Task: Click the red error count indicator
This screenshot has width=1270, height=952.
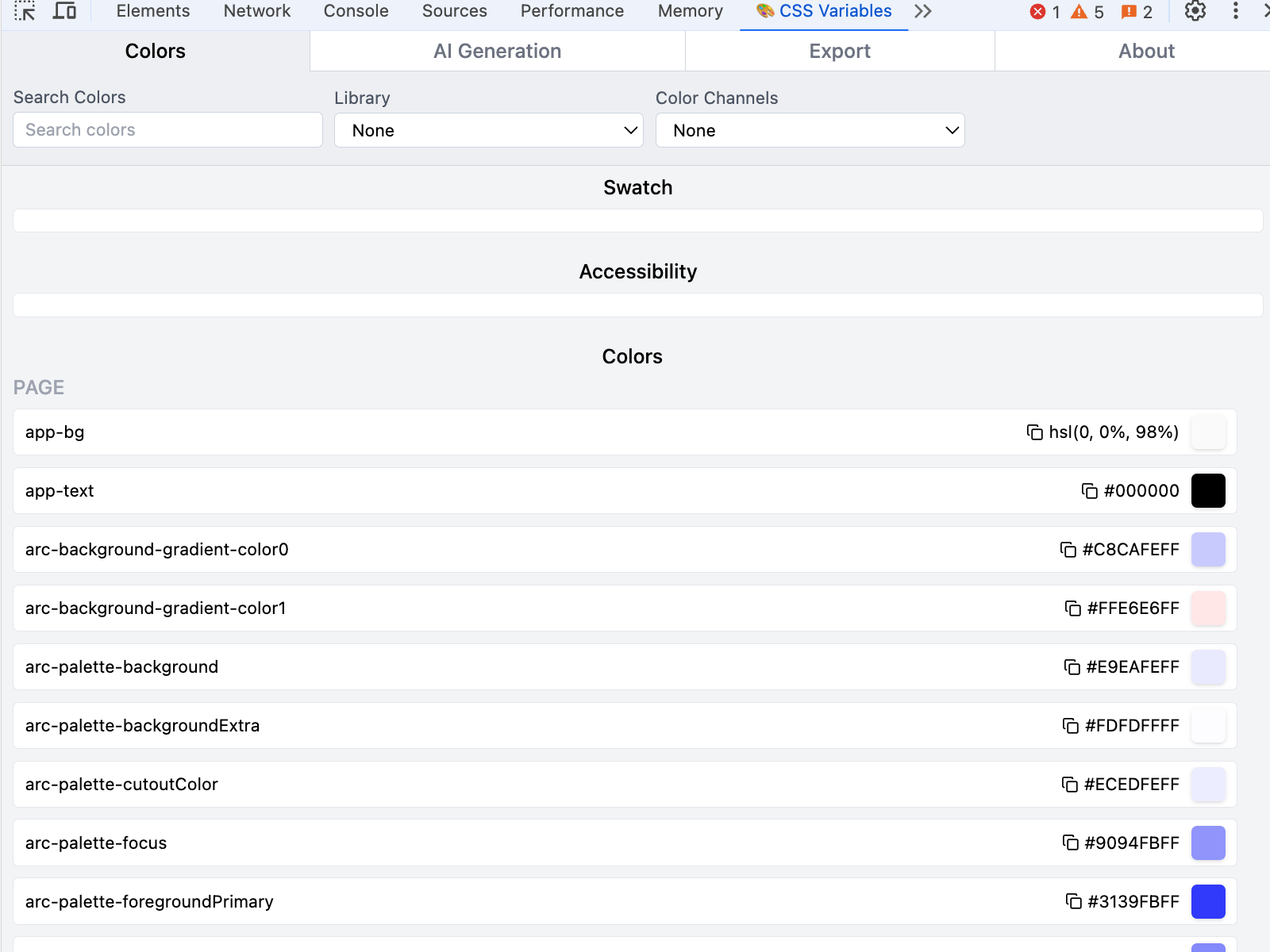Action: [x=1045, y=12]
